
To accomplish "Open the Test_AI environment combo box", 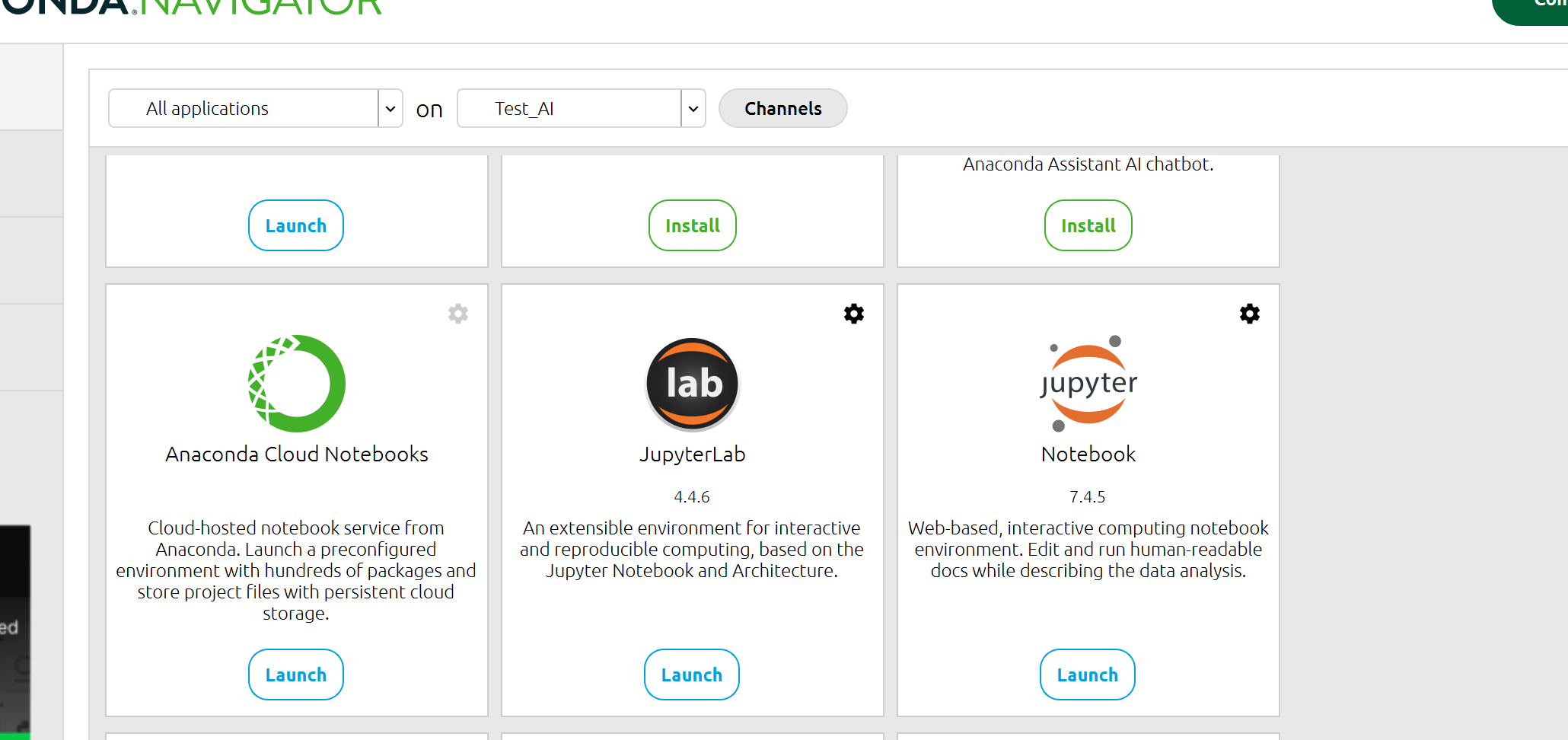I will click(x=582, y=109).
